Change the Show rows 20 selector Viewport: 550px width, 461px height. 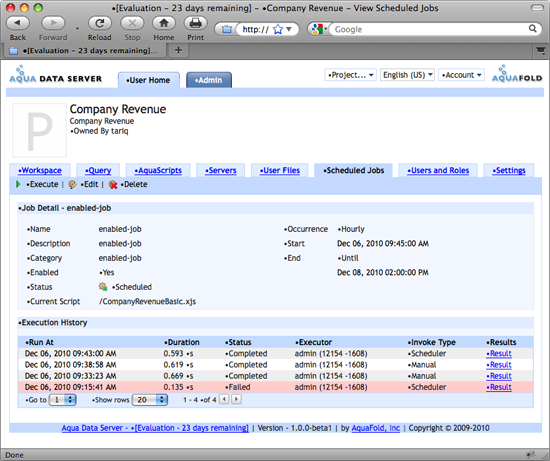pos(150,400)
